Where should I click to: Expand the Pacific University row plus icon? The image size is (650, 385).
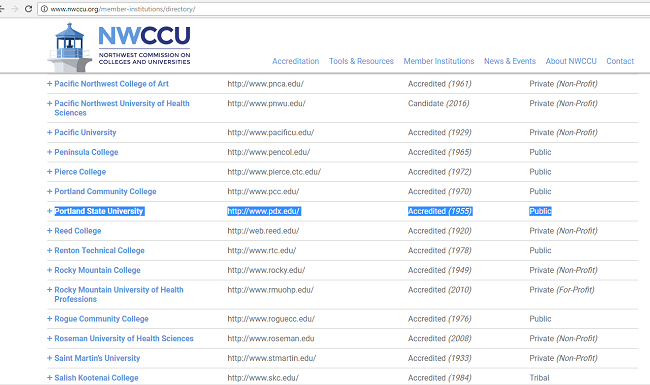(49, 133)
